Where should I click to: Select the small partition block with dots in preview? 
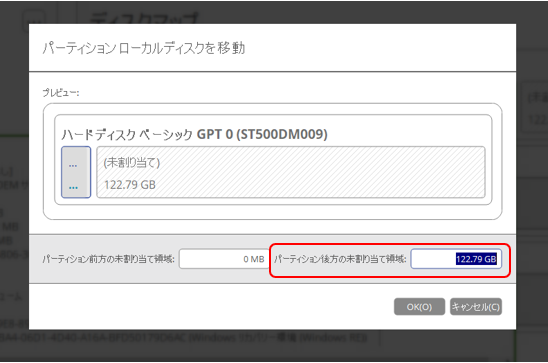[76, 172]
